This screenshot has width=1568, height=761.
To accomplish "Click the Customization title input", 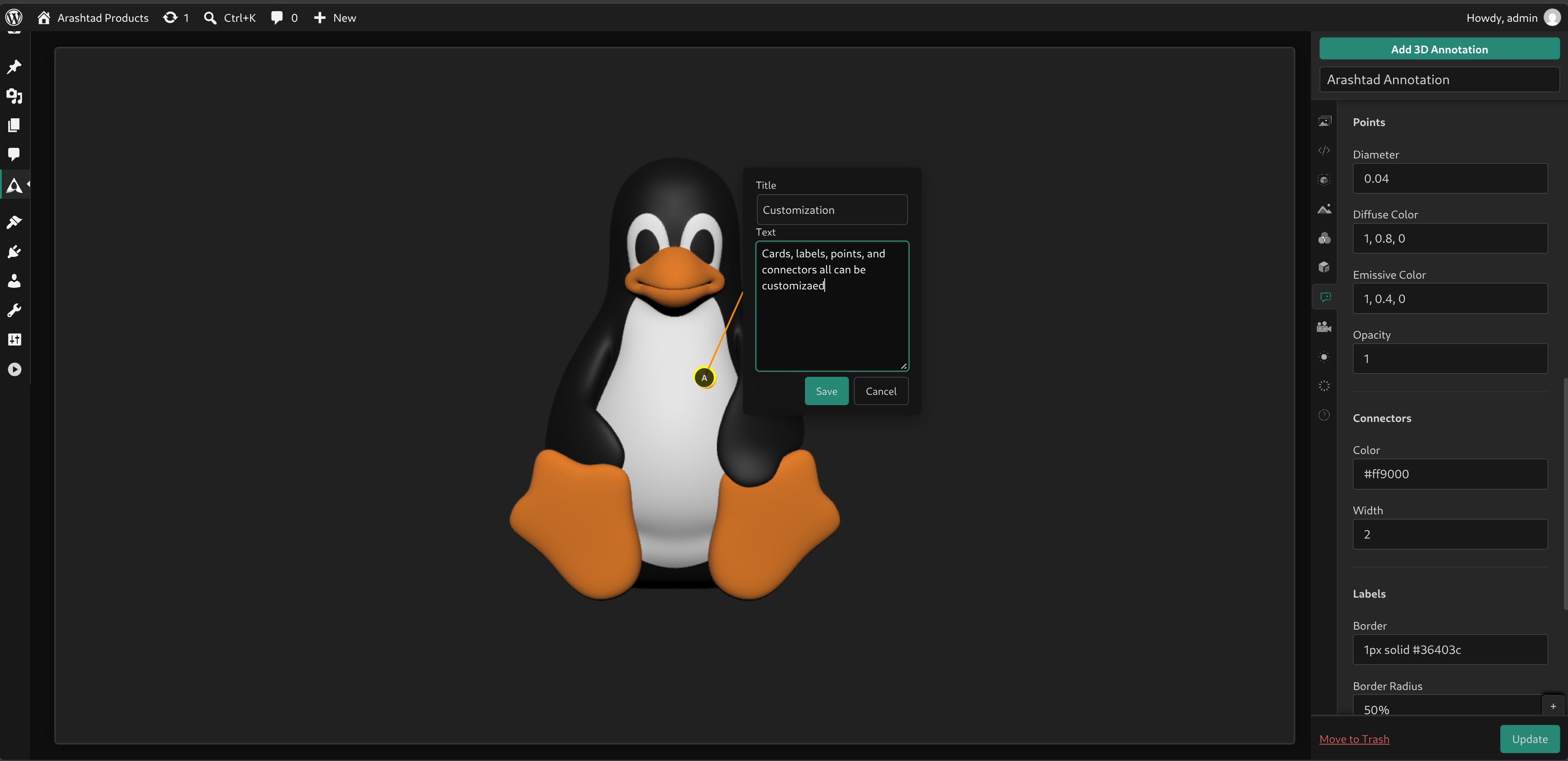I will coord(832,210).
